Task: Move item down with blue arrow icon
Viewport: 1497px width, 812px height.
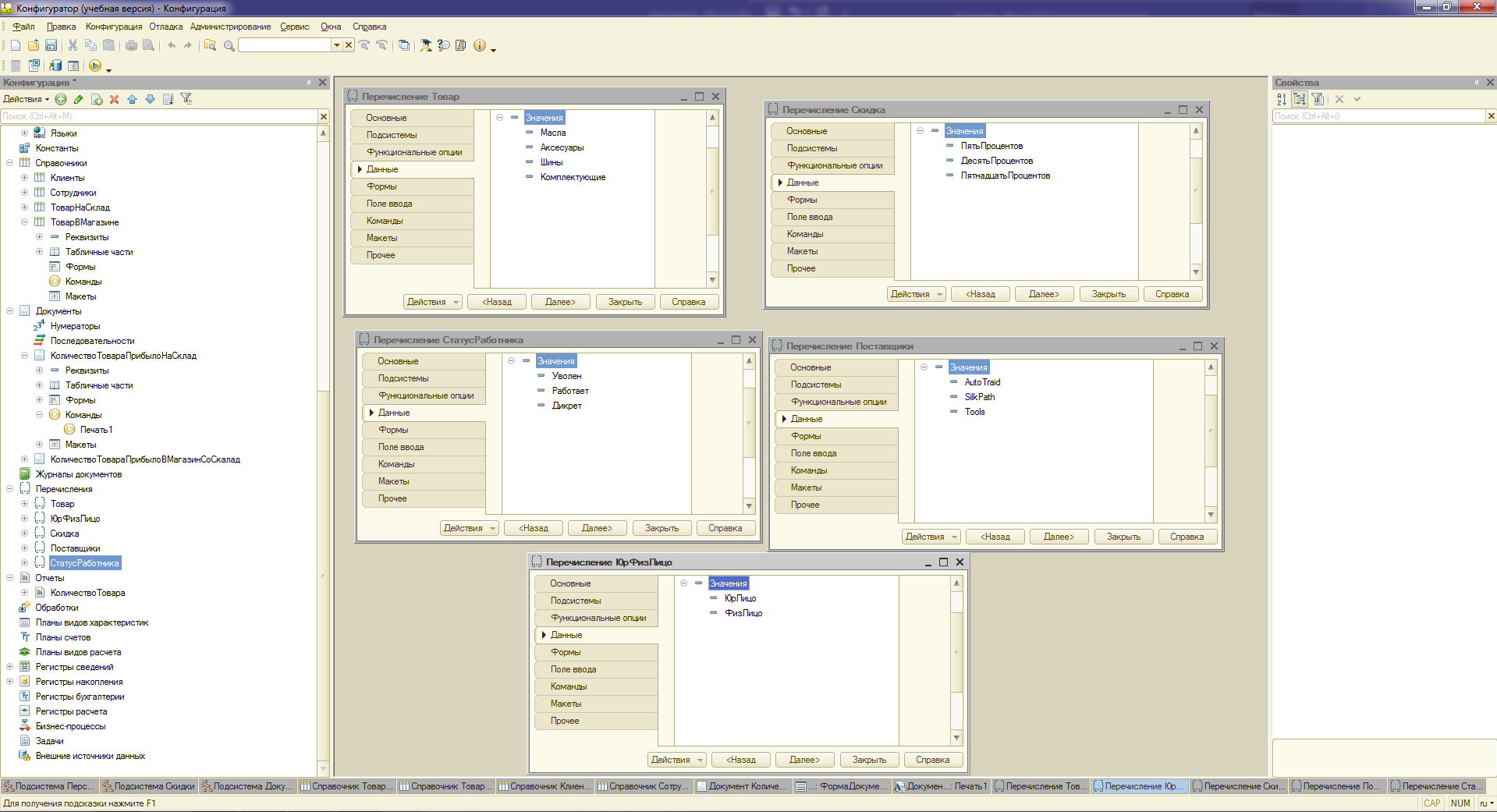Action: pyautogui.click(x=150, y=99)
